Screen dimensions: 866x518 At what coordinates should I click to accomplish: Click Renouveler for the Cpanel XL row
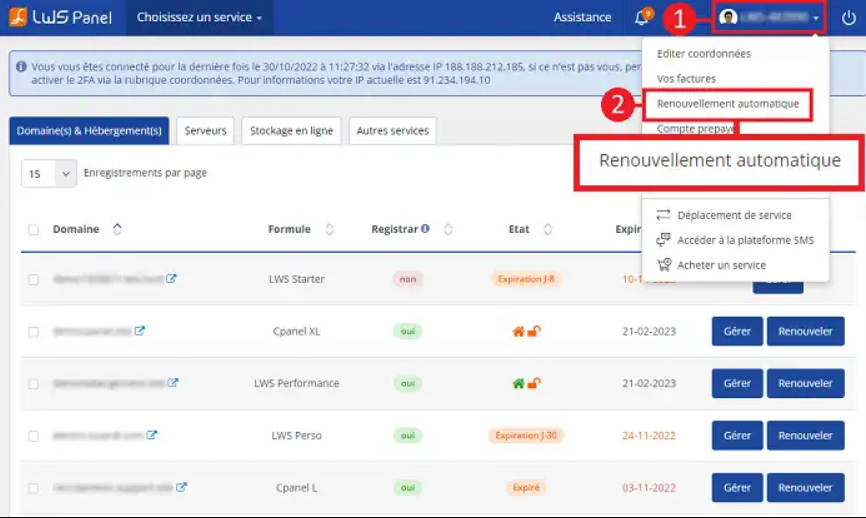tap(805, 331)
